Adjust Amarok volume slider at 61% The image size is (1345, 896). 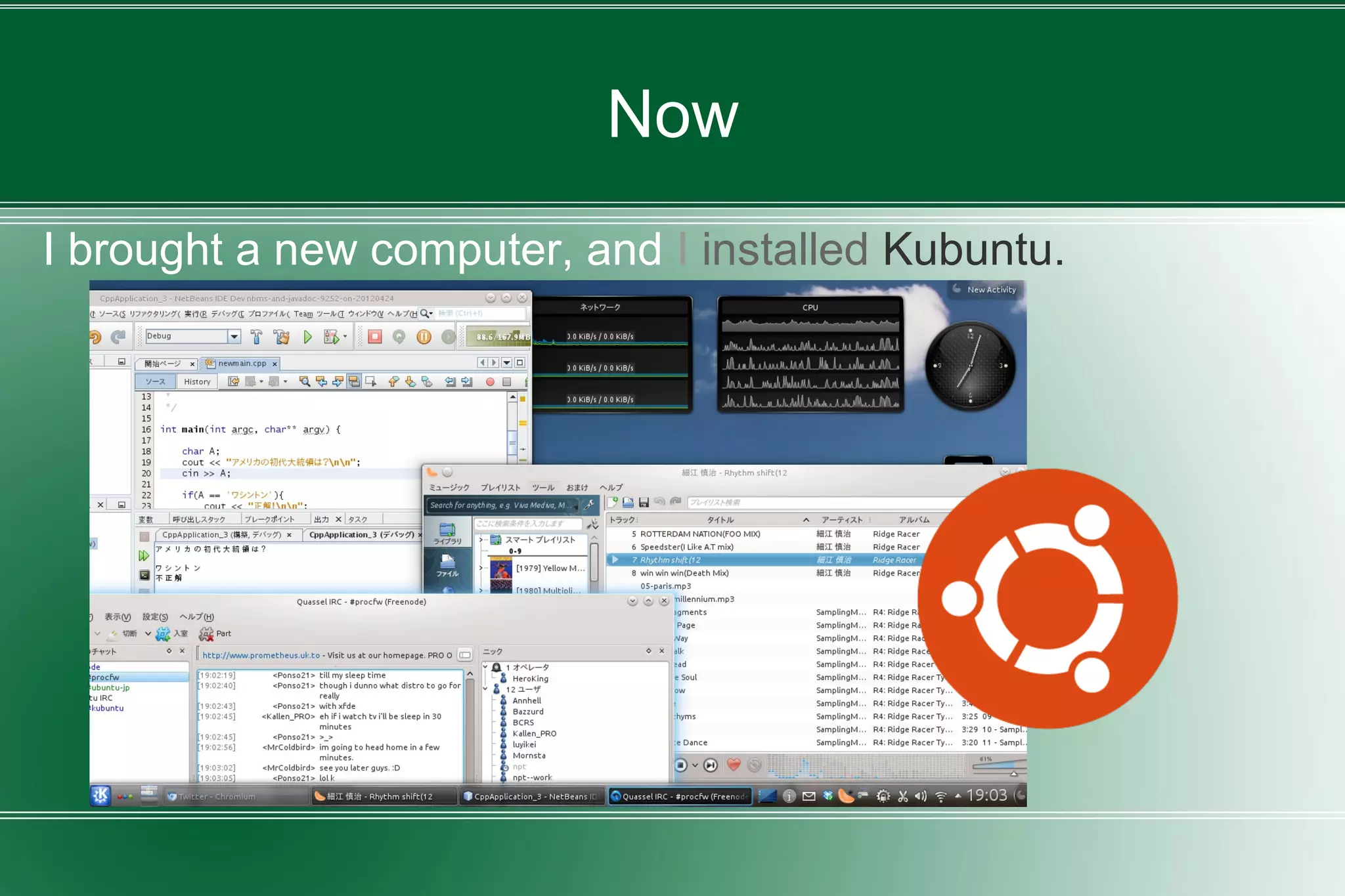coord(999,765)
